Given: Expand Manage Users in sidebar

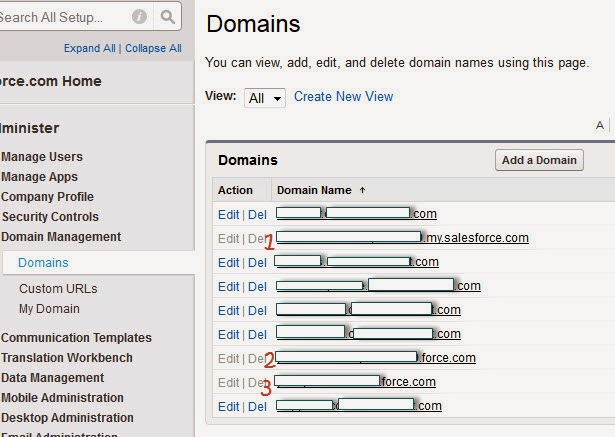Looking at the screenshot, I should click(42, 157).
